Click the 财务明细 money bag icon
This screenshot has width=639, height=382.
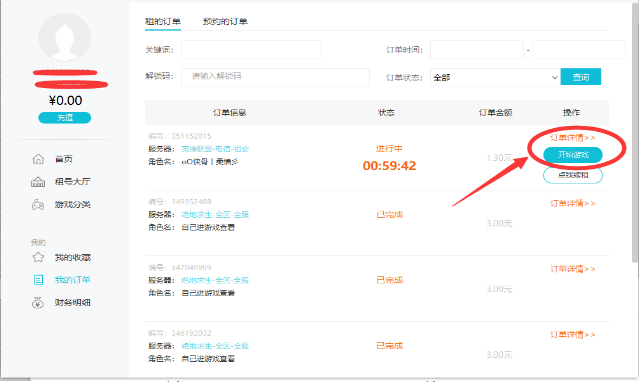pyautogui.click(x=38, y=303)
